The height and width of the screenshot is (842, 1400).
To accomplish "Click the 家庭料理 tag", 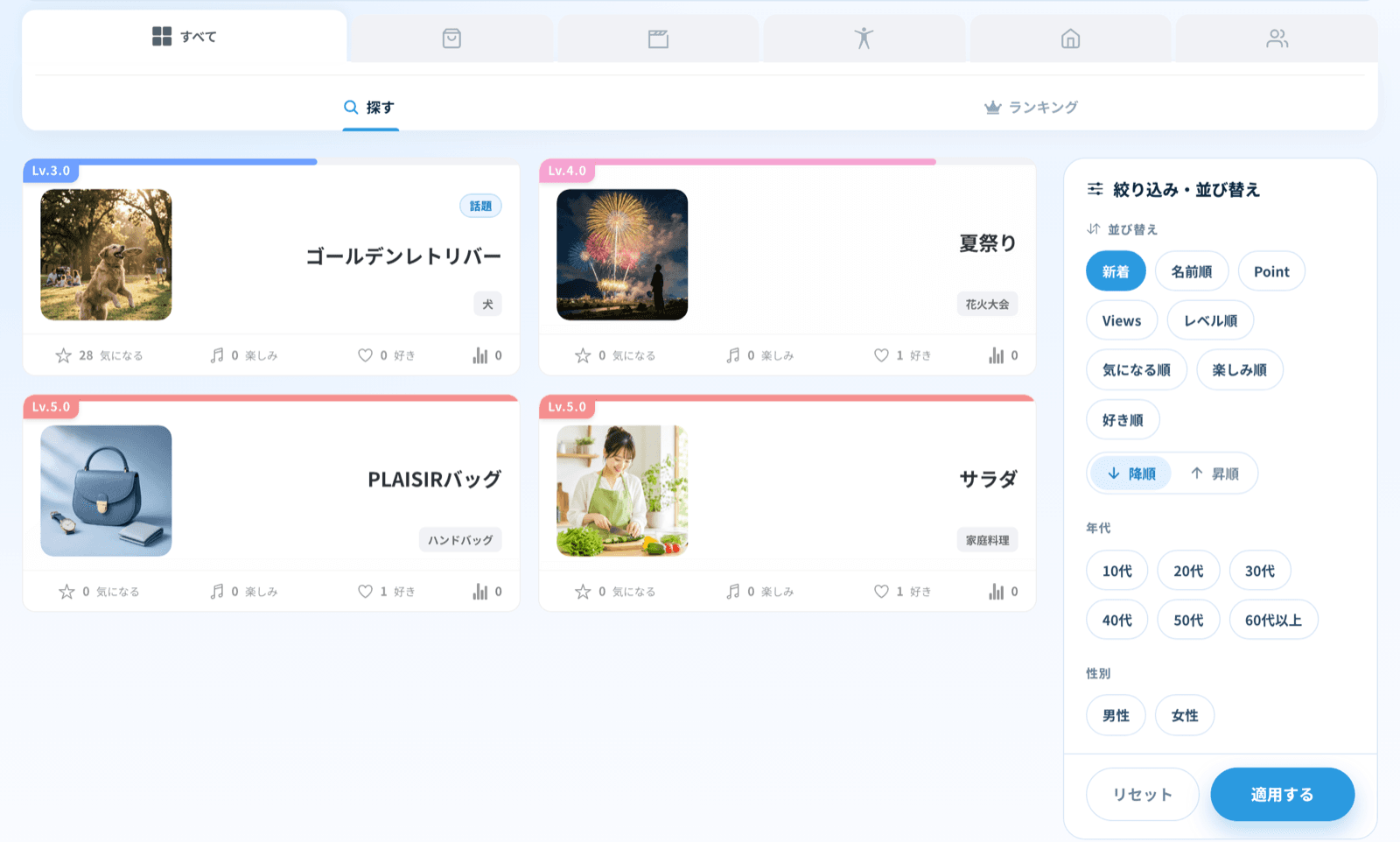I will point(987,541).
